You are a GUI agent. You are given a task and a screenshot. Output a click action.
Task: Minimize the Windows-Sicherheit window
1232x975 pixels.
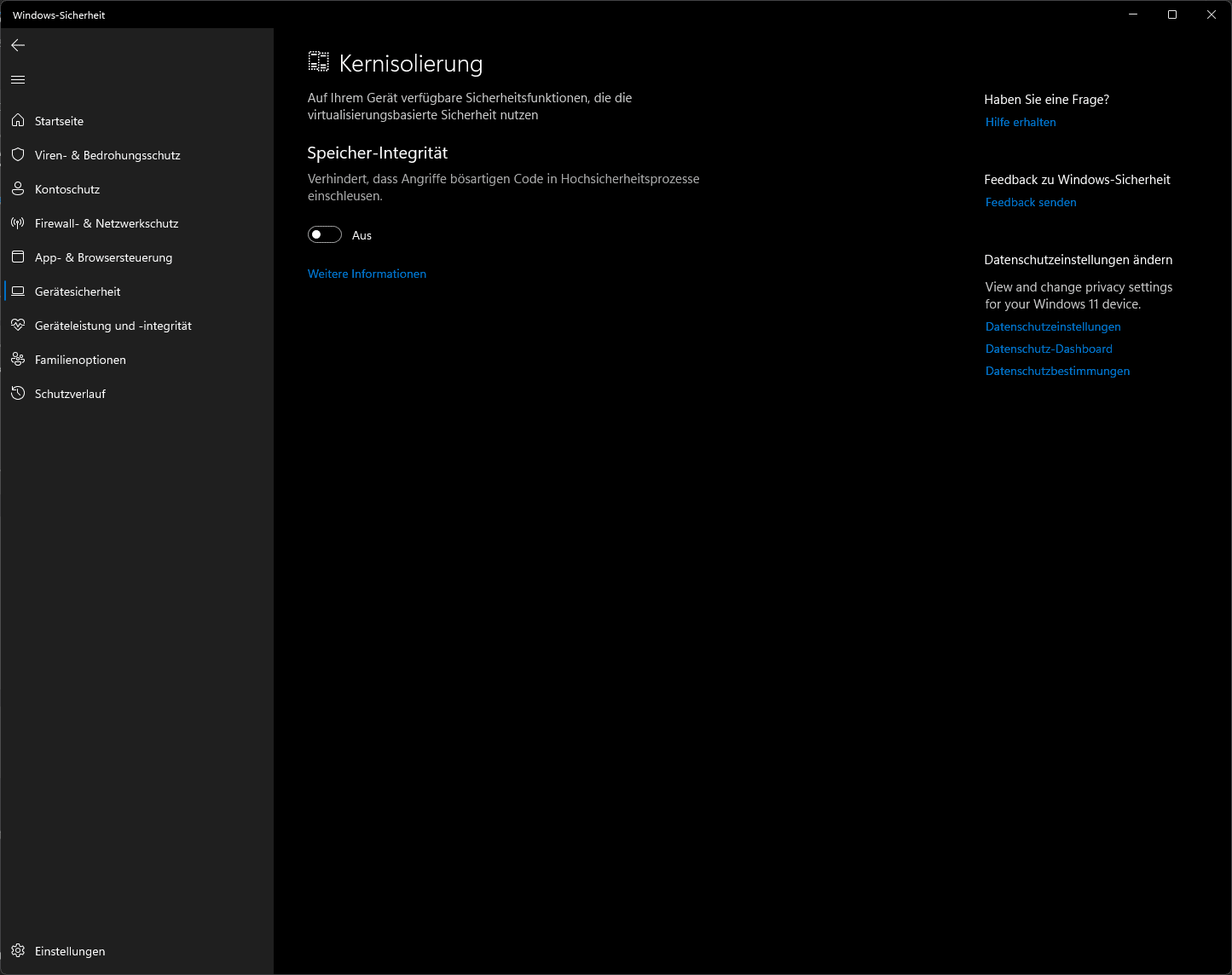1133,14
